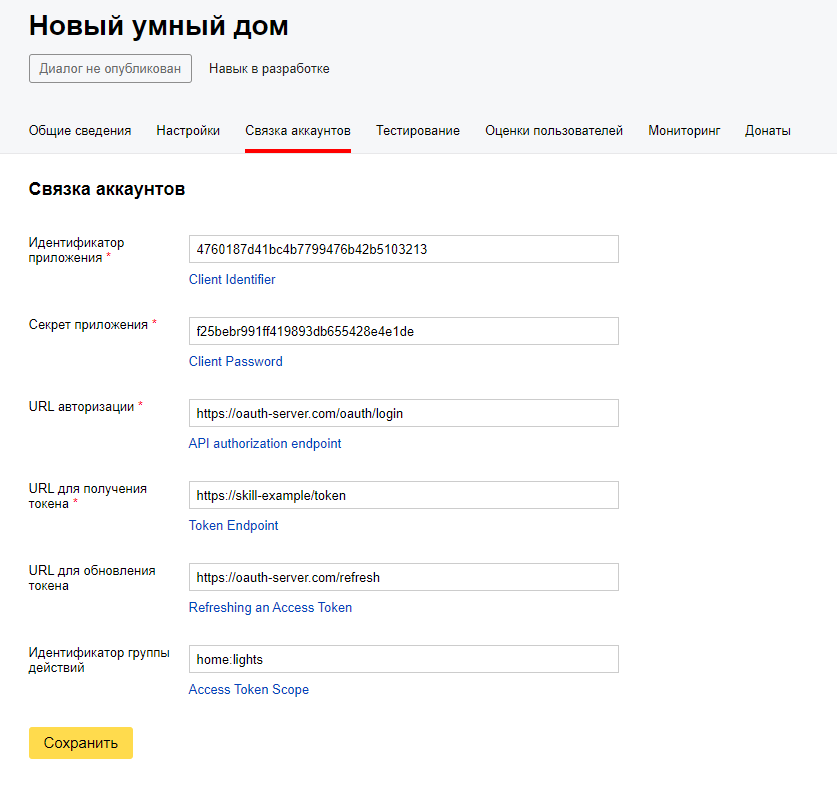Open the Настройки tab
The height and width of the screenshot is (790, 837).
coord(187,130)
